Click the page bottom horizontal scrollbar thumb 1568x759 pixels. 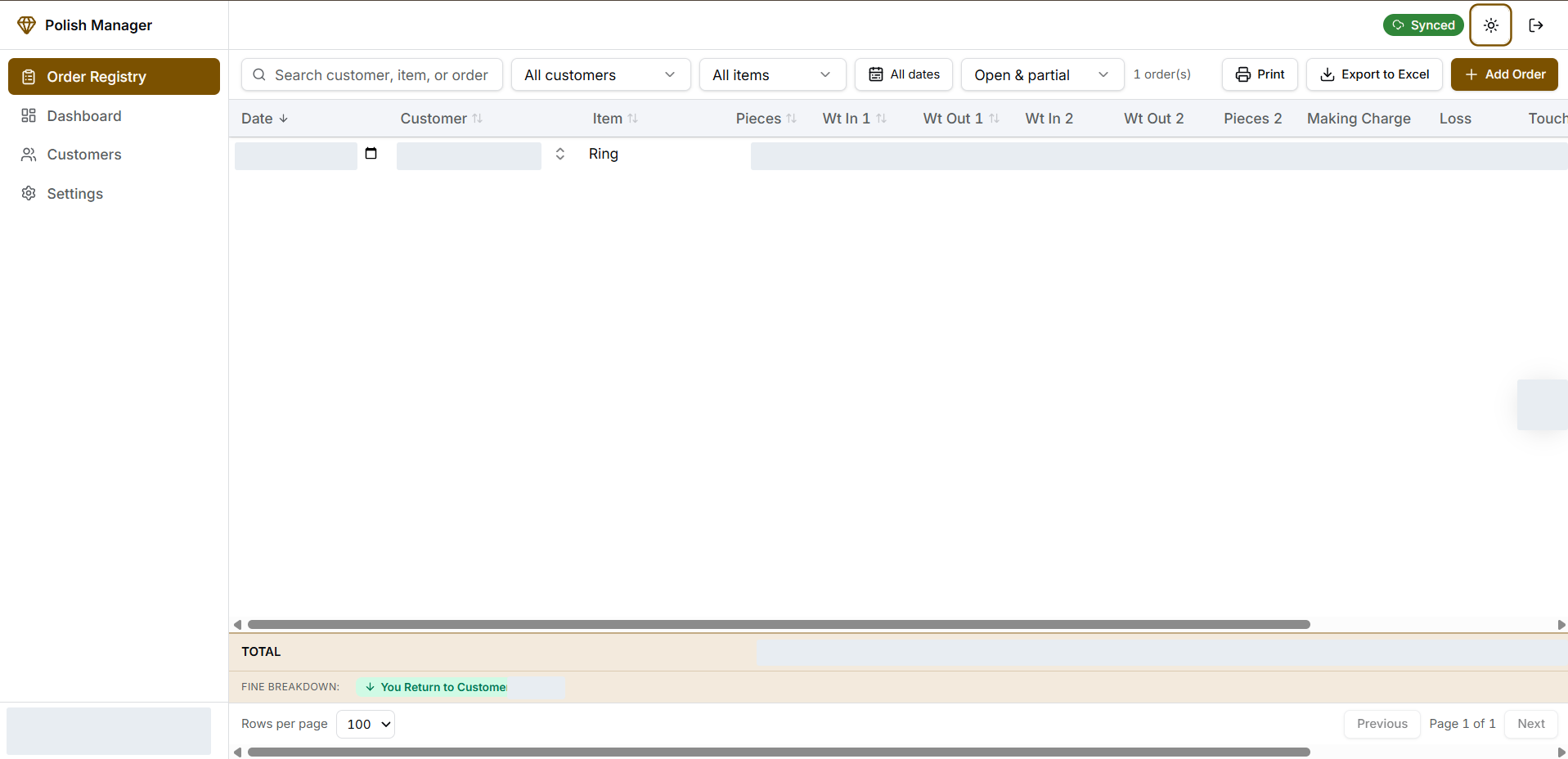click(x=779, y=752)
